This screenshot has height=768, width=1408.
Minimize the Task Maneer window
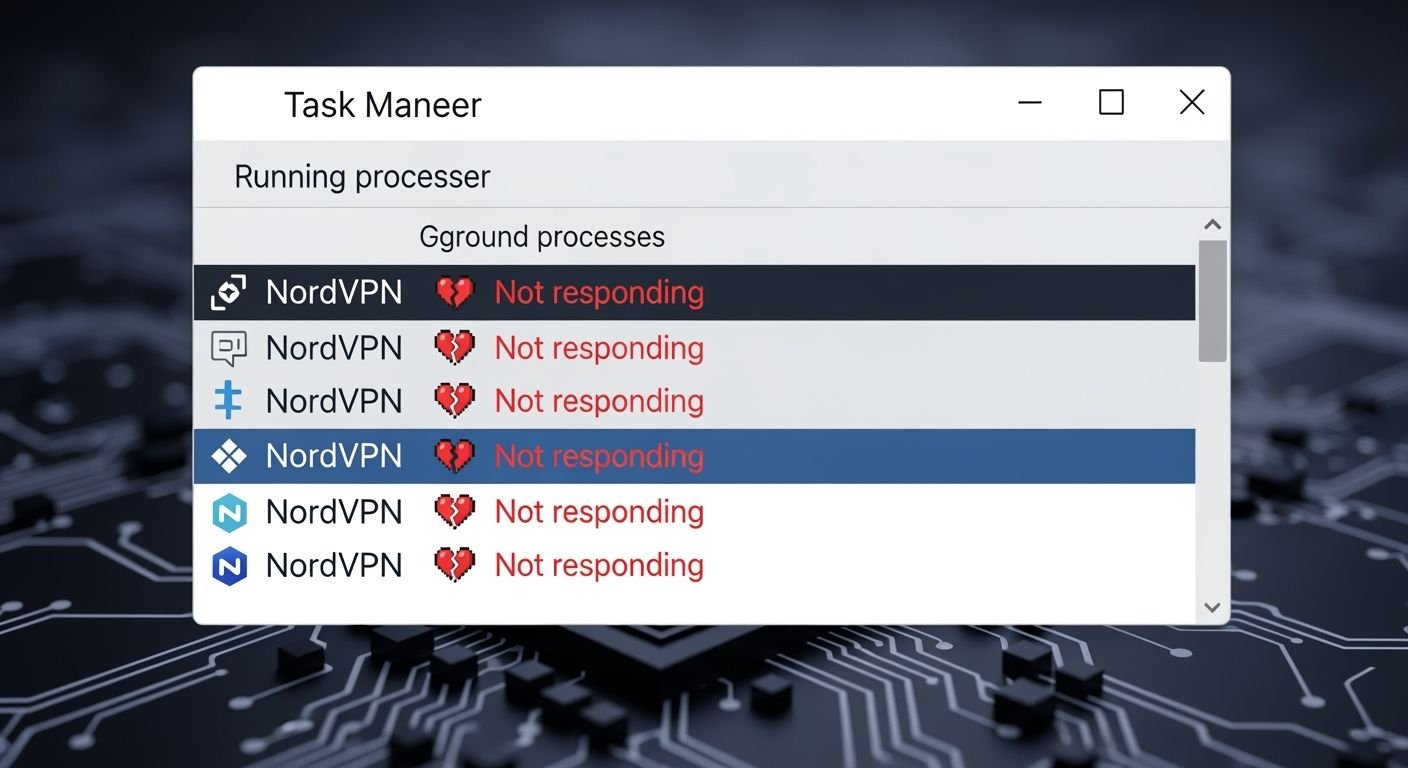(1030, 102)
